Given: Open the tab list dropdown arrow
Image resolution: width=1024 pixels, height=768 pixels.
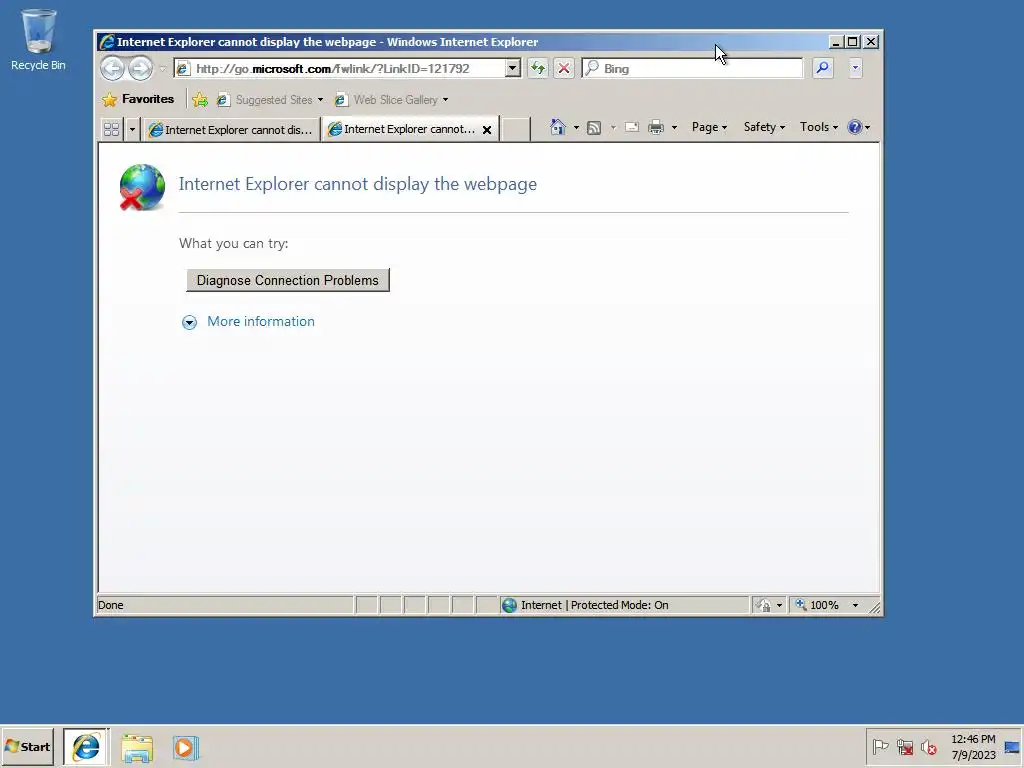Looking at the screenshot, I should (132, 129).
